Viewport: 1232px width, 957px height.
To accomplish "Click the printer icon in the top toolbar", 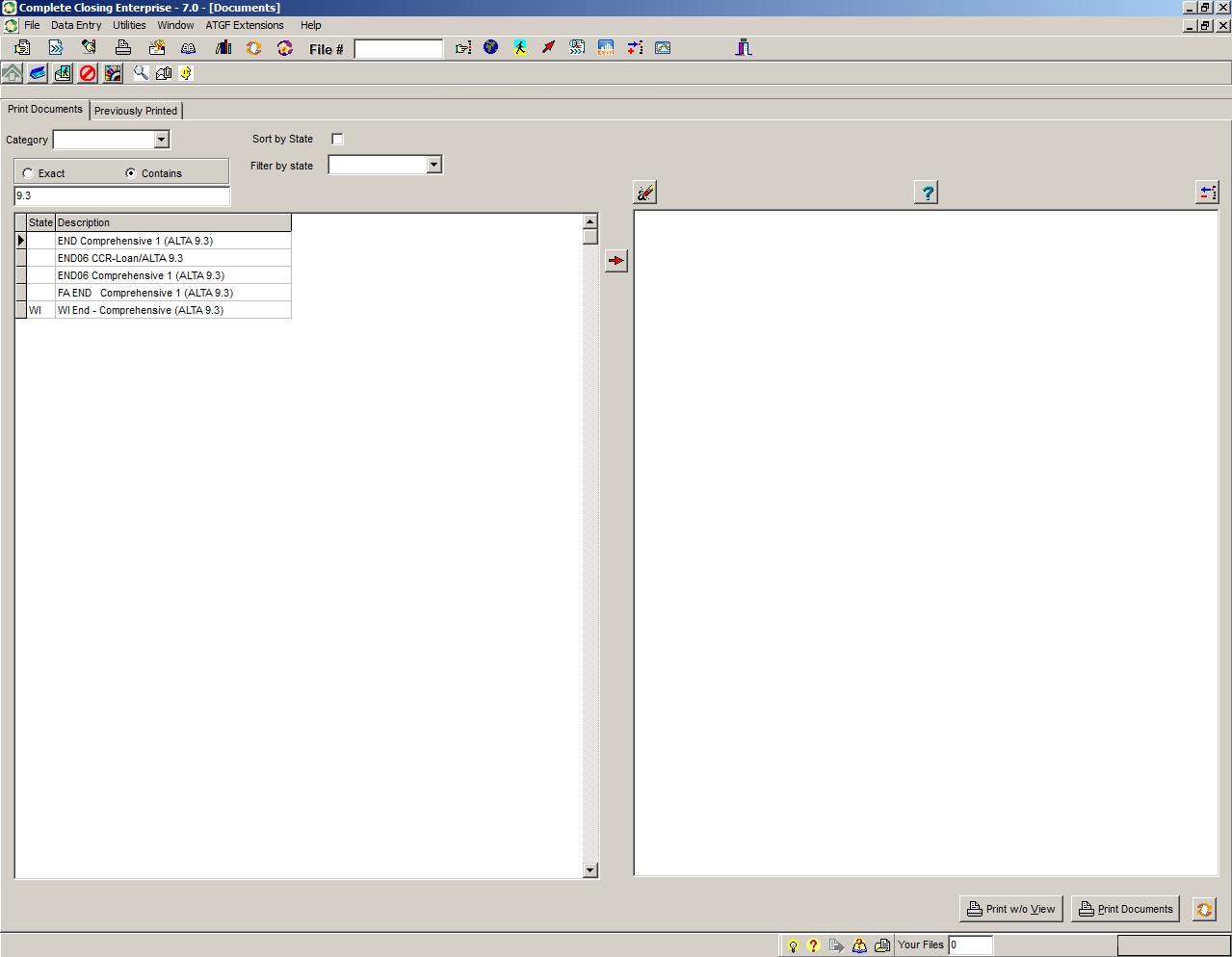I will point(123,47).
